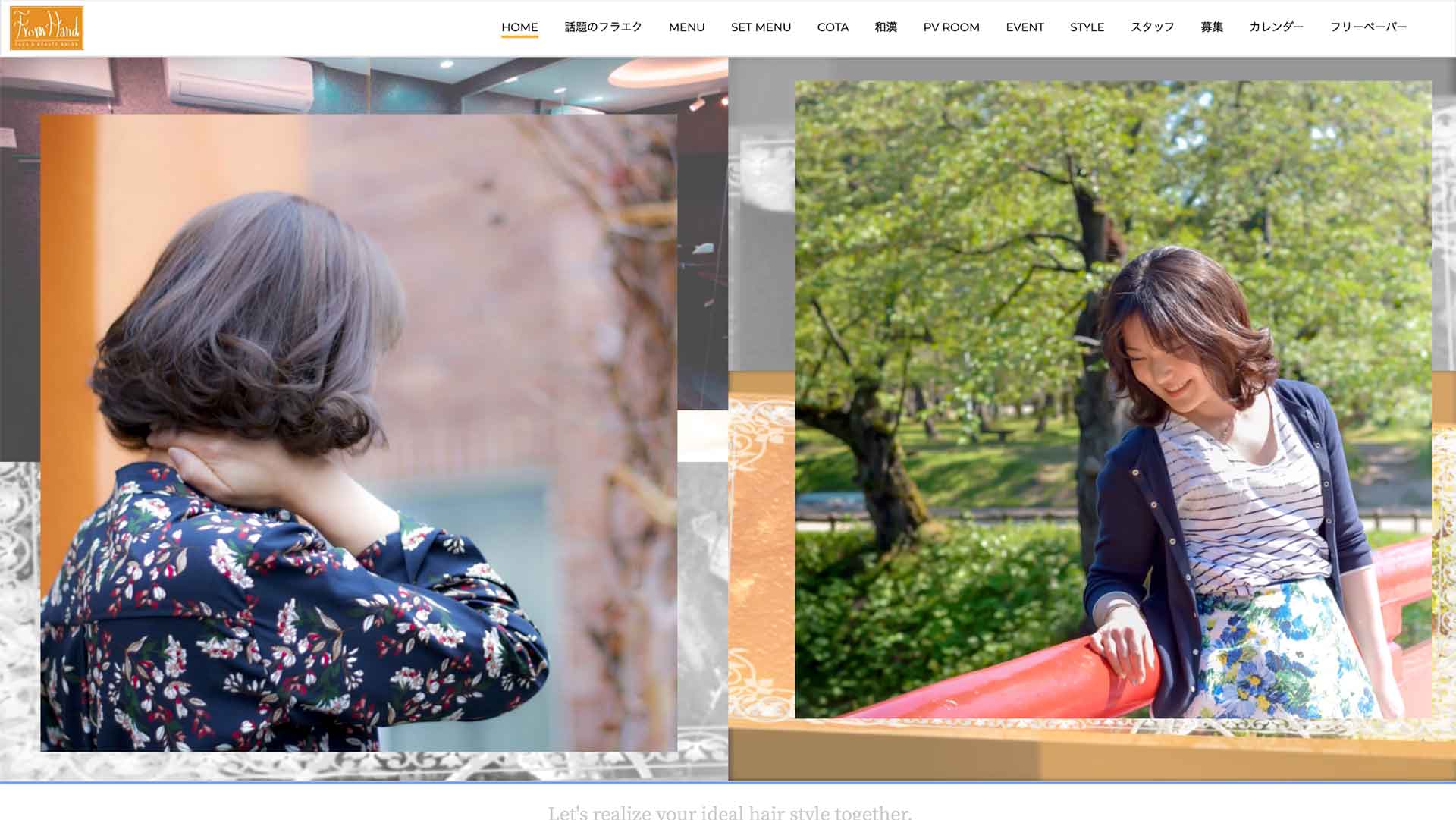The image size is (1456, 820).
Task: Open the 和漢 page link
Action: [x=886, y=27]
